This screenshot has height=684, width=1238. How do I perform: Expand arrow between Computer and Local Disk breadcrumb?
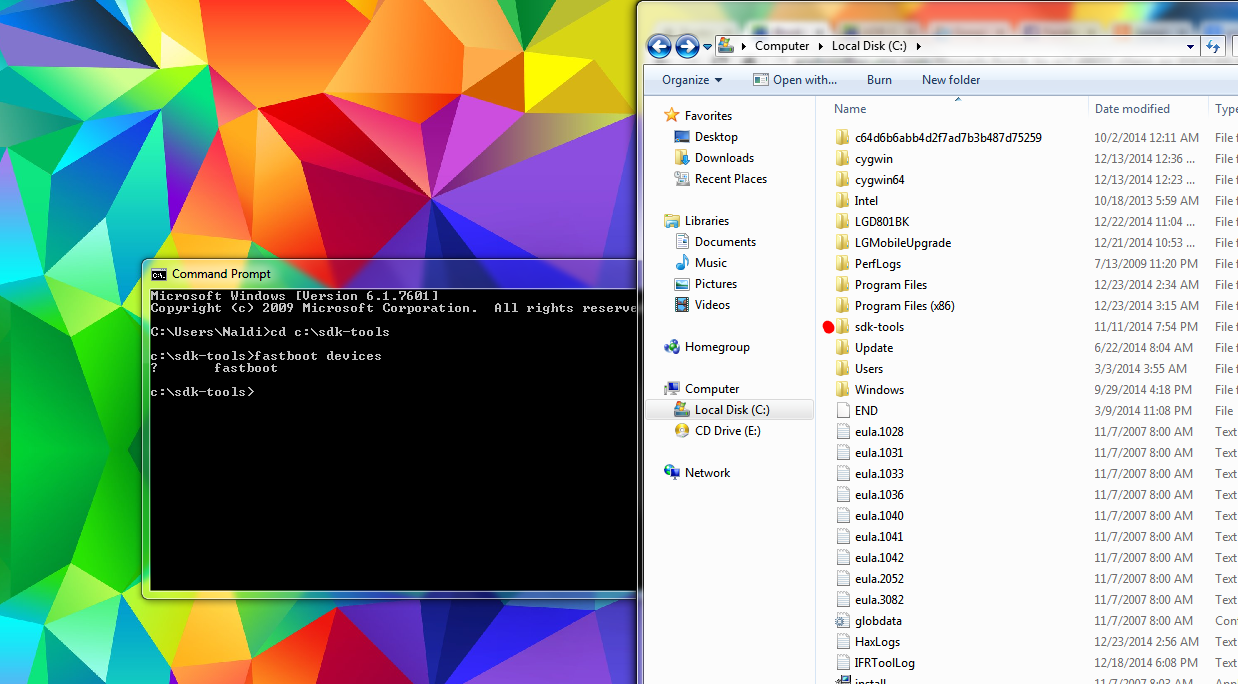tap(820, 46)
